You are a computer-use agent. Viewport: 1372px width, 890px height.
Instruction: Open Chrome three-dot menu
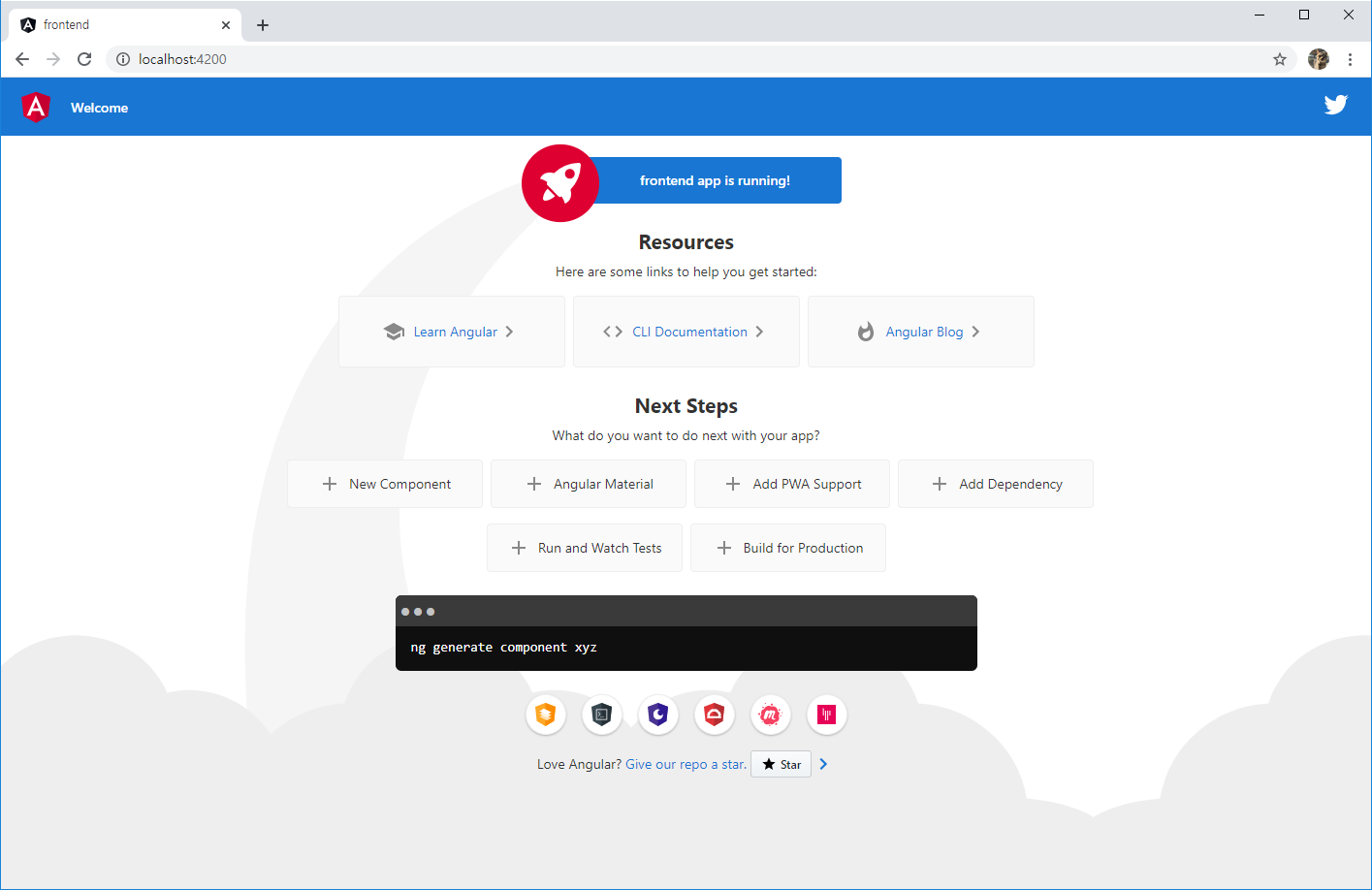coord(1350,59)
